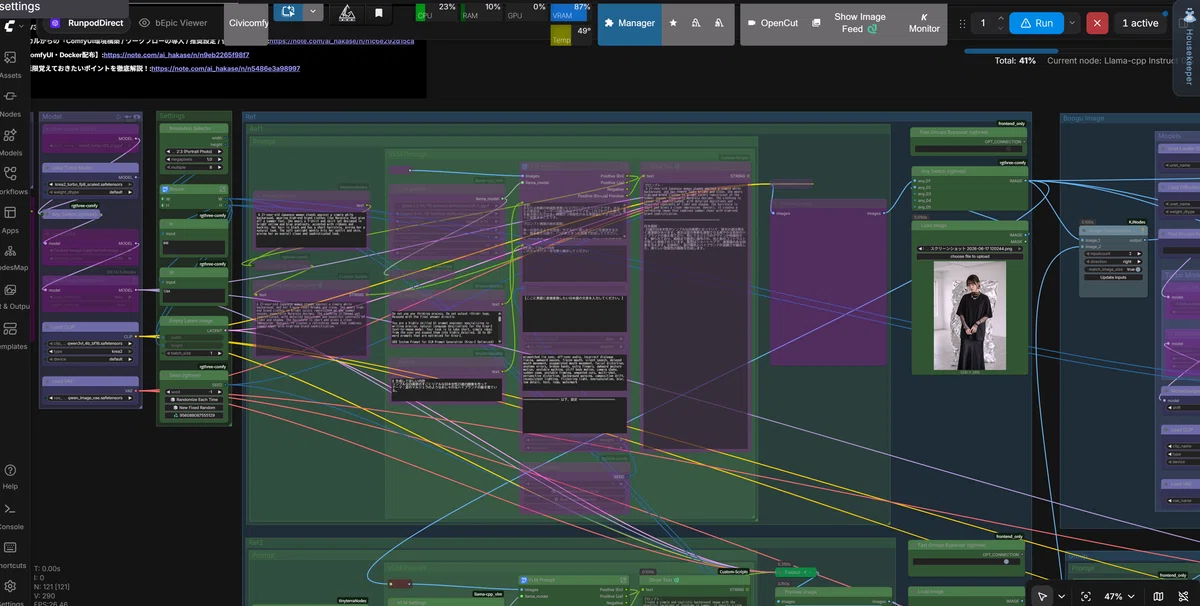Open the Run options dropdown arrow
Image resolution: width=1200 pixels, height=606 pixels.
click(1073, 22)
